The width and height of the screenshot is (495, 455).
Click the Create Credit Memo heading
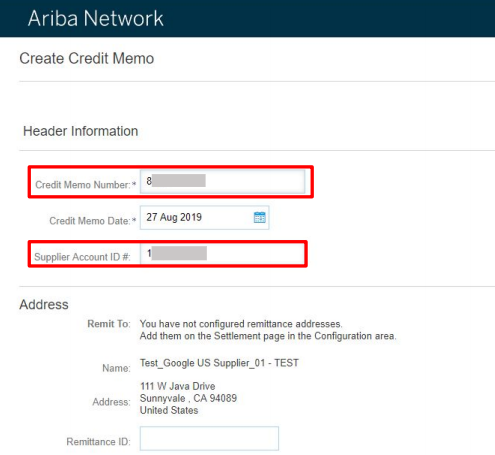coord(87,59)
